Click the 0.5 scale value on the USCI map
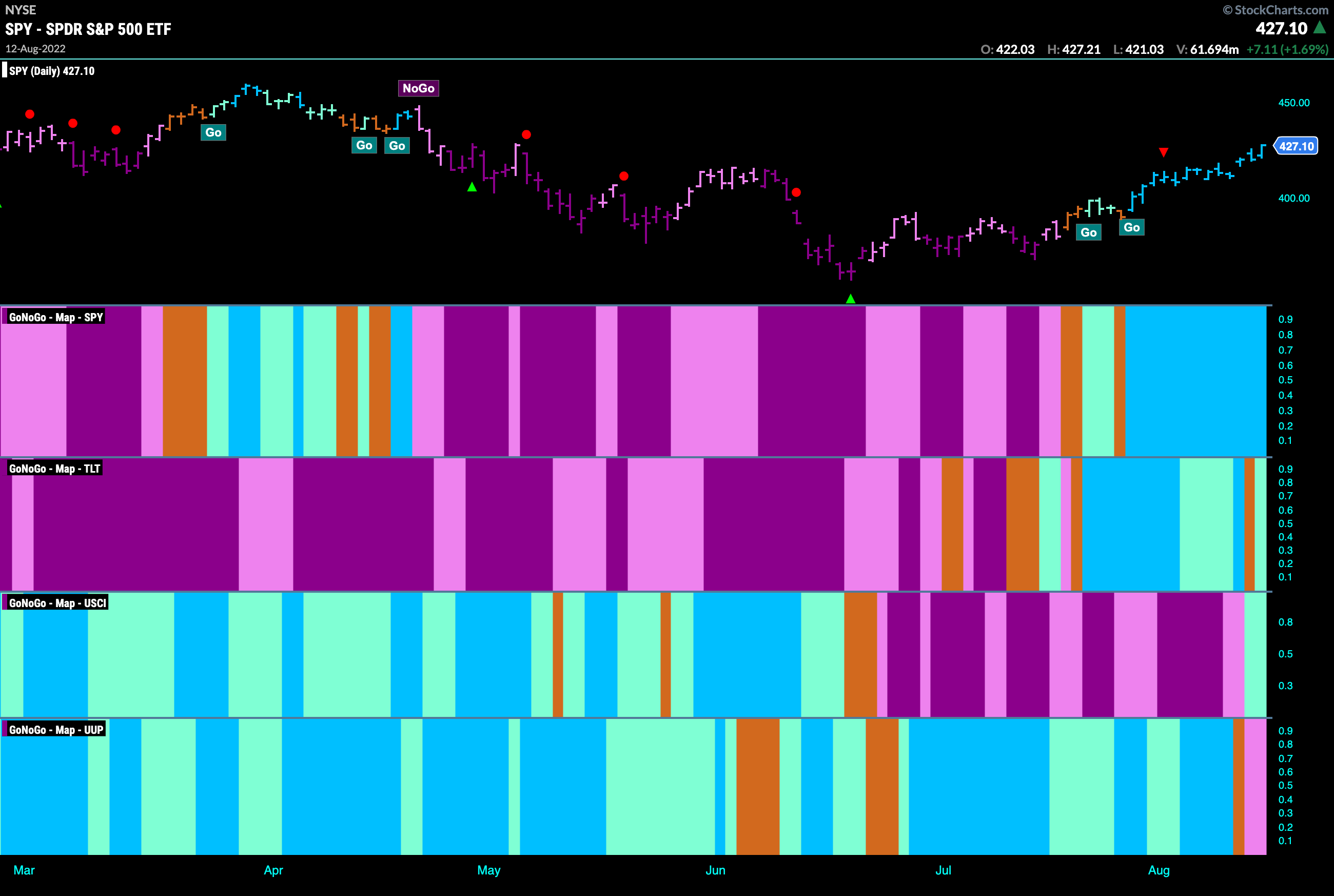The height and width of the screenshot is (896, 1334). (x=1285, y=654)
